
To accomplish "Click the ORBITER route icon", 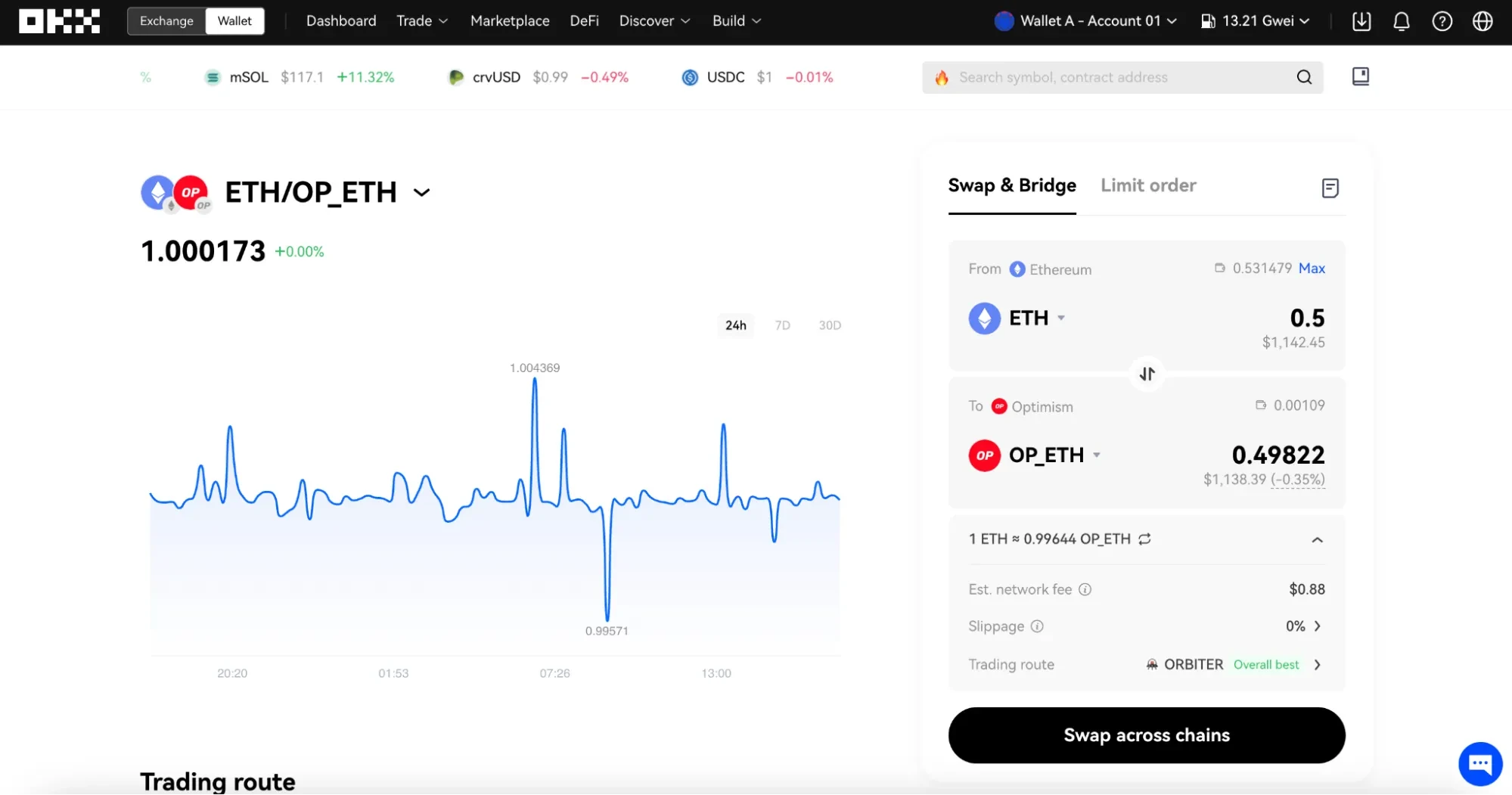I will [1151, 664].
